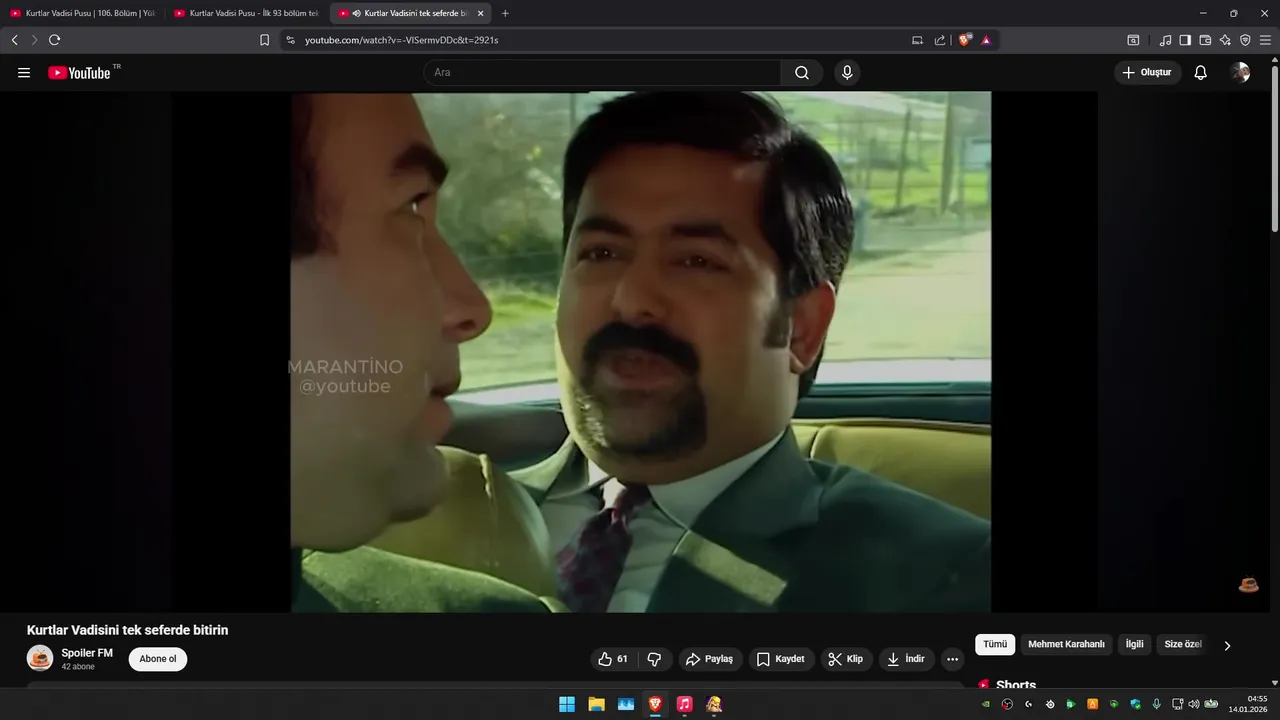This screenshot has width=1280, height=720.
Task: Open Brave Shields lion icon
Action: pyautogui.click(x=965, y=40)
